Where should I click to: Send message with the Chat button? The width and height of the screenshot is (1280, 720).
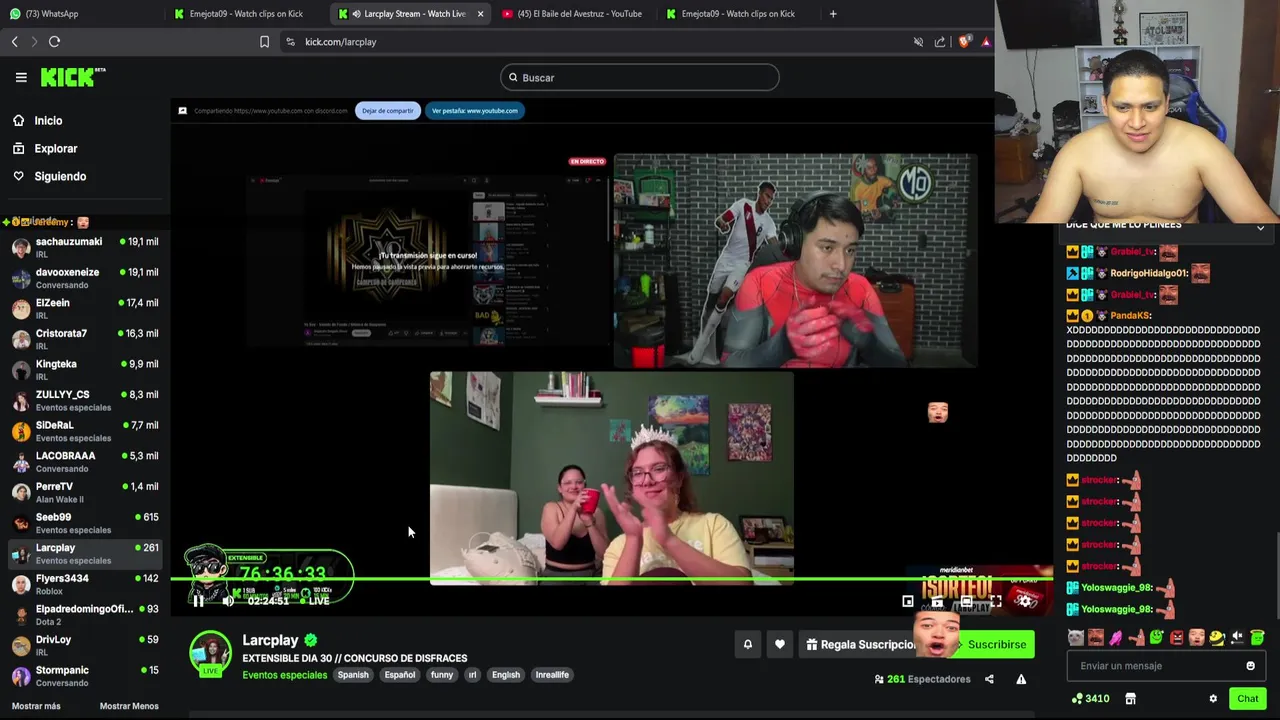[x=1248, y=699]
